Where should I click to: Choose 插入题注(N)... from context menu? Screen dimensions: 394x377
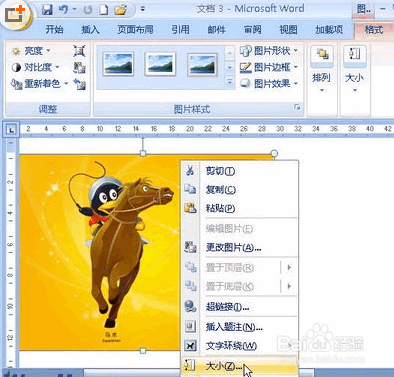pos(239,327)
